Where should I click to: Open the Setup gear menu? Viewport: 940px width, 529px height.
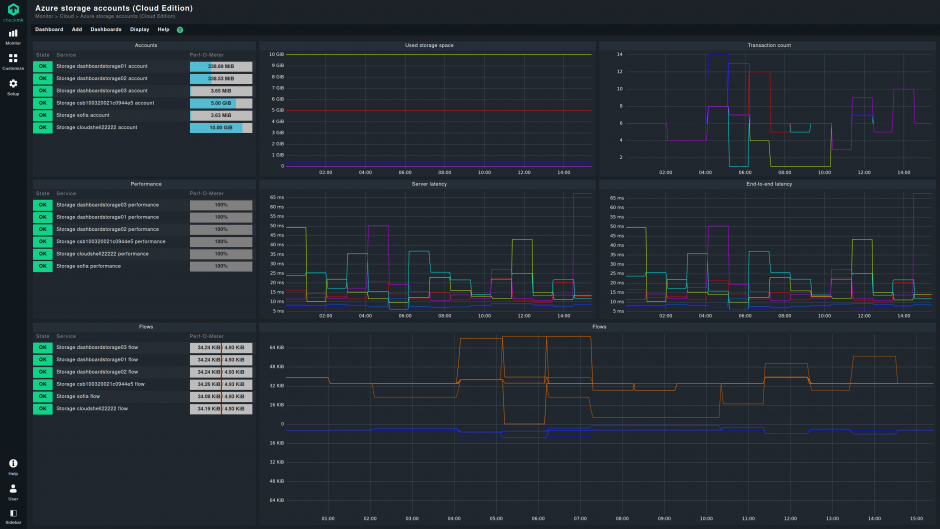(13, 87)
